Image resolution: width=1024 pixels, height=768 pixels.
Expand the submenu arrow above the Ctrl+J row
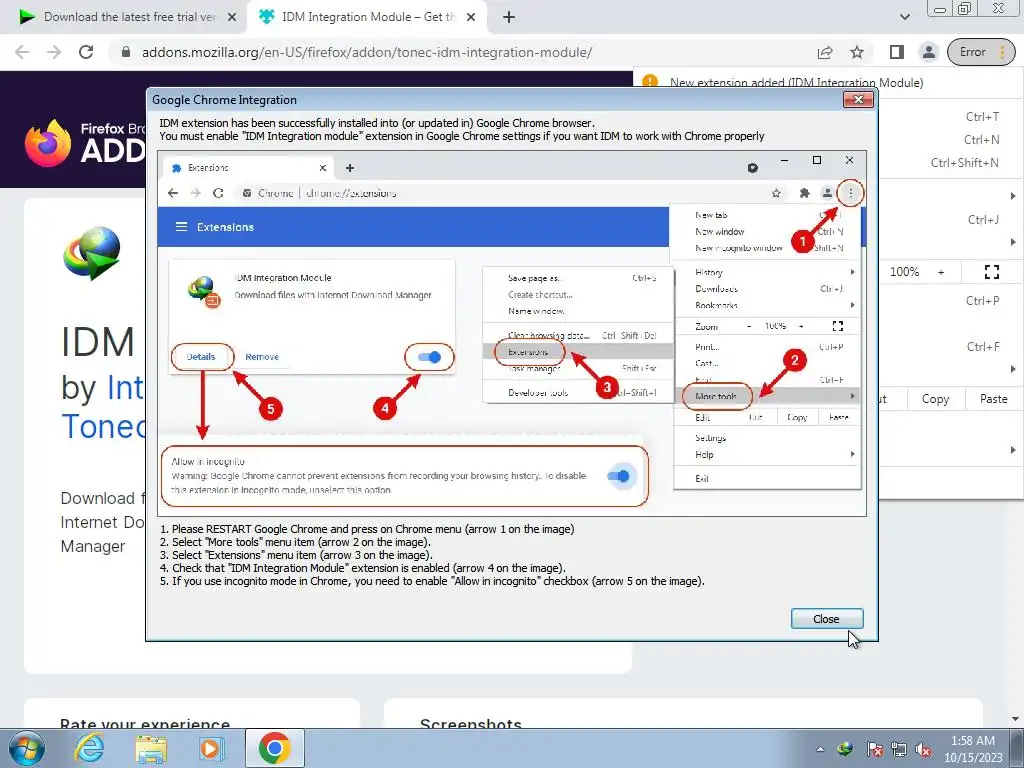coord(1013,196)
